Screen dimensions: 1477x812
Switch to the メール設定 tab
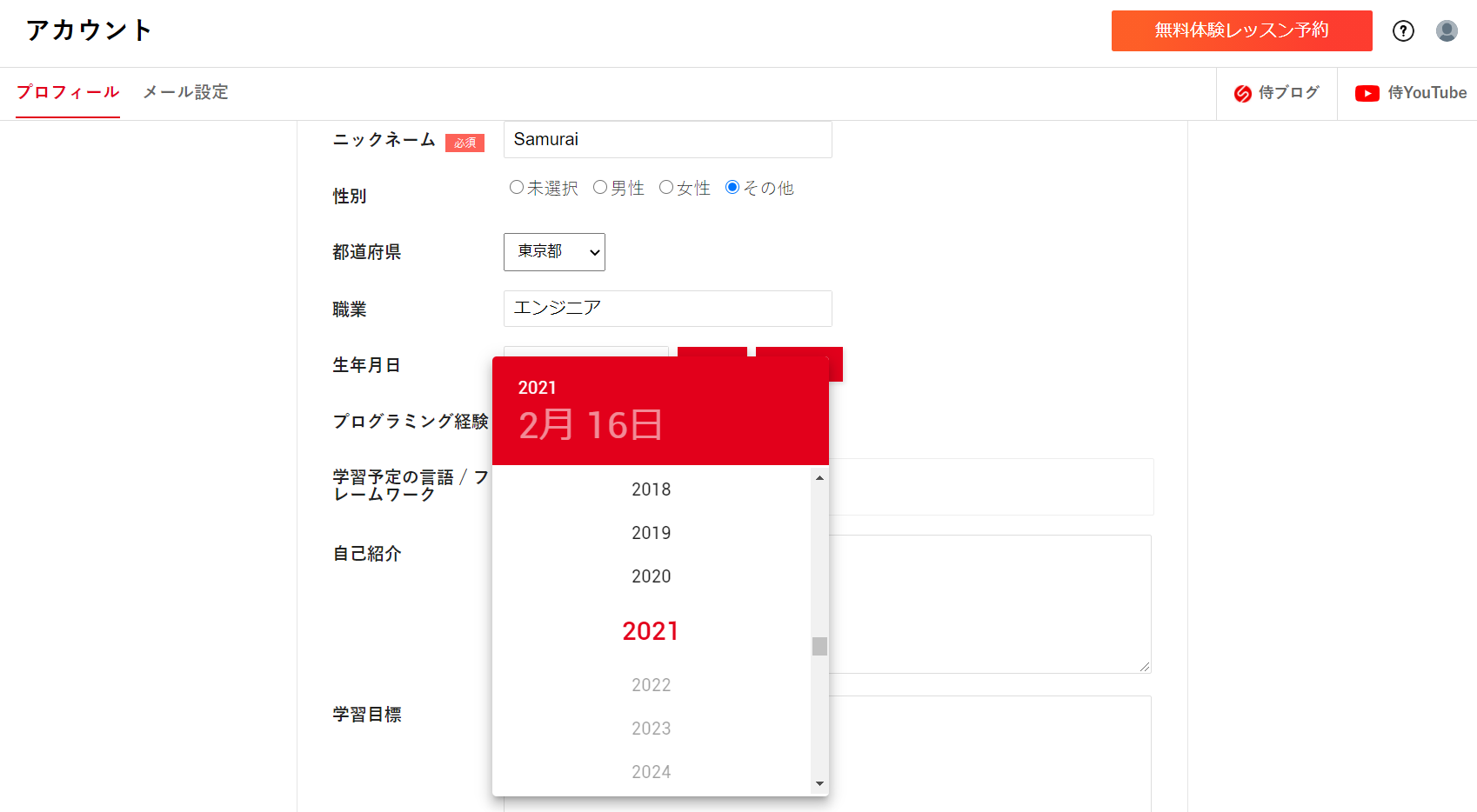coord(185,92)
